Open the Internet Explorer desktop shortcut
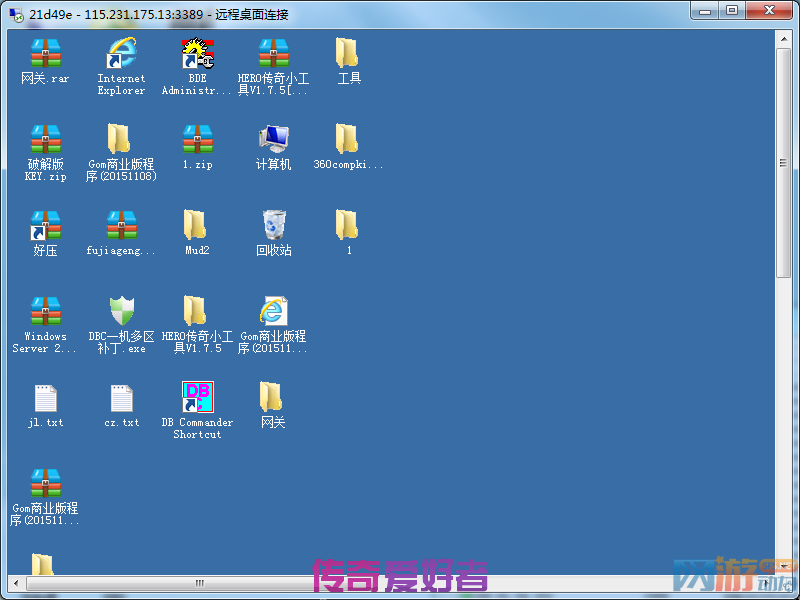 tap(121, 54)
